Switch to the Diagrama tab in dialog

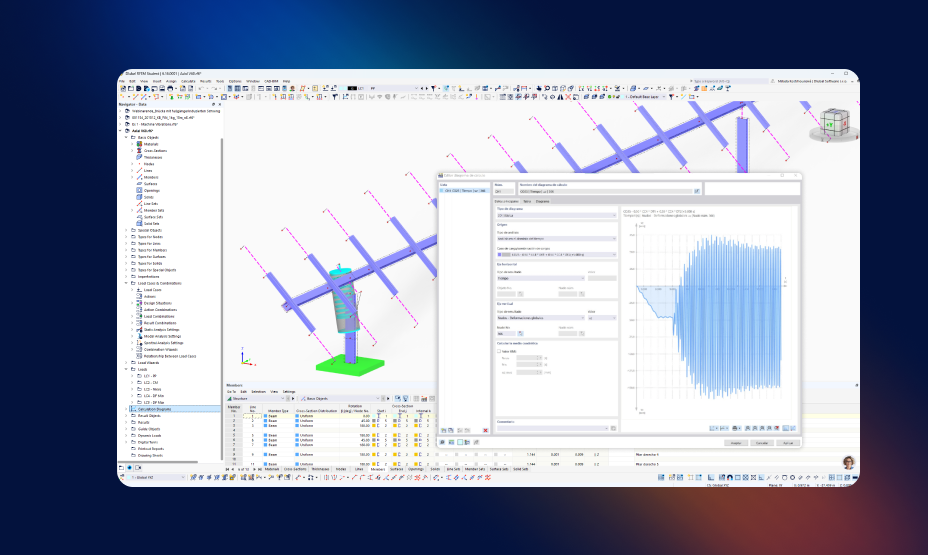tap(543, 201)
